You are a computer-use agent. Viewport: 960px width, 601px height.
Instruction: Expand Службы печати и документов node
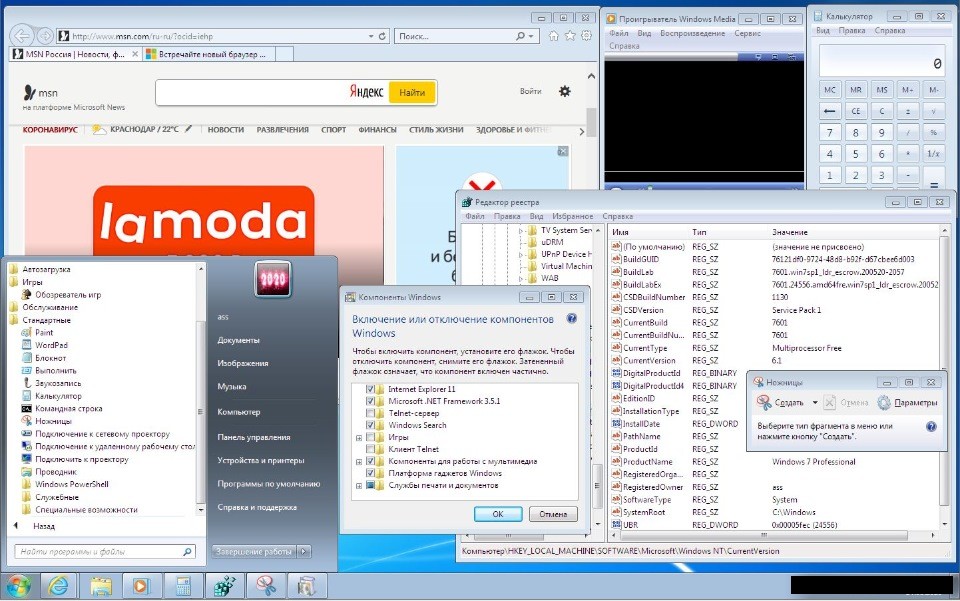(359, 485)
